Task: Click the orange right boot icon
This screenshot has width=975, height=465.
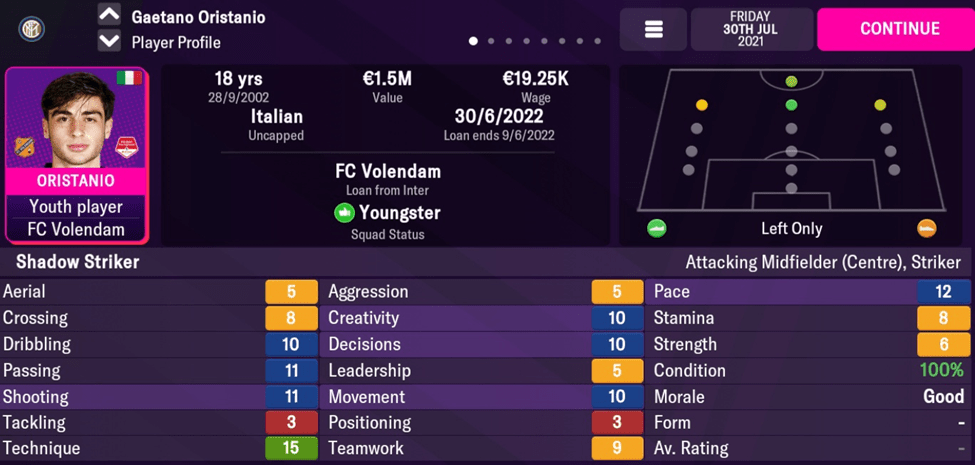Action: coord(927,228)
